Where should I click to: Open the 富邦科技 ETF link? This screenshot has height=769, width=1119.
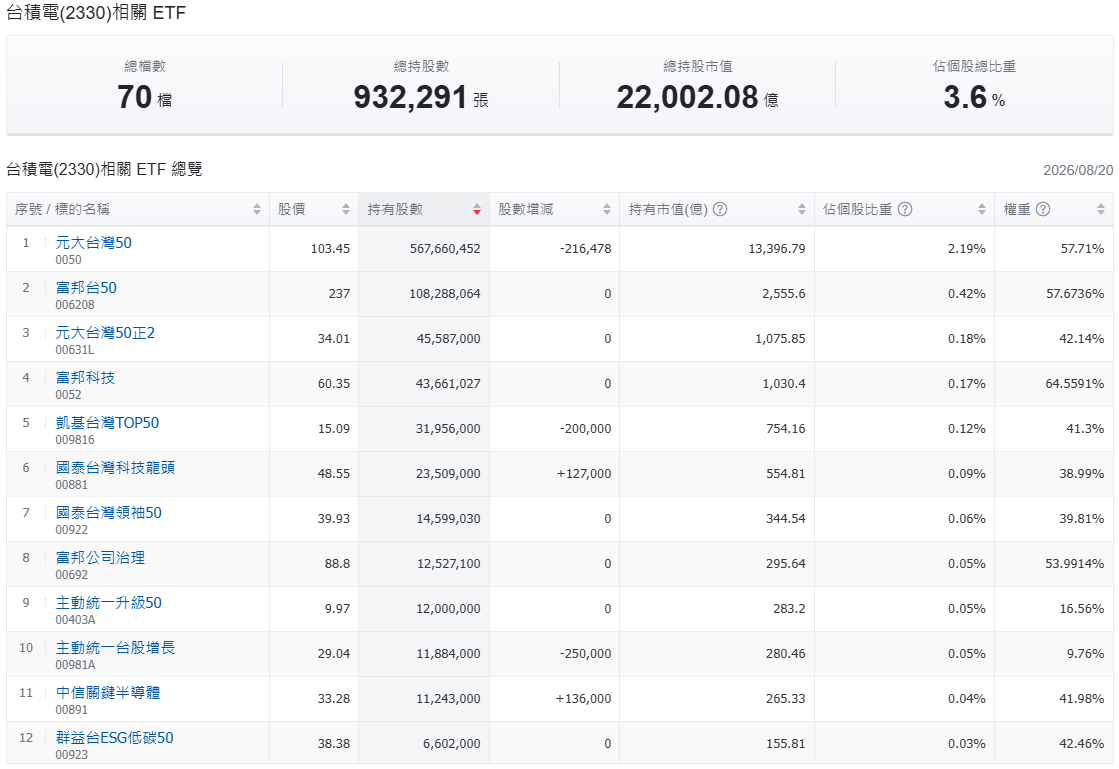pos(85,377)
